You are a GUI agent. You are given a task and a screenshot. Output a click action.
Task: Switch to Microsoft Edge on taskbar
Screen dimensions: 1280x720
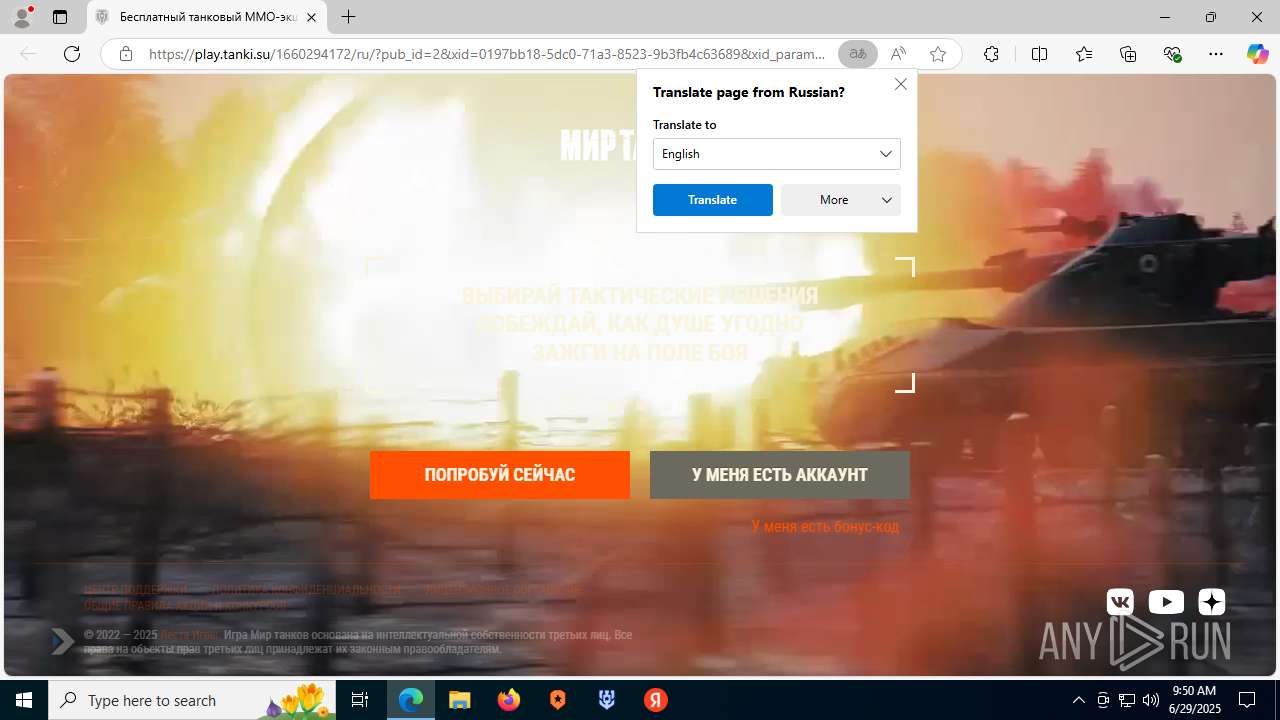(x=411, y=700)
